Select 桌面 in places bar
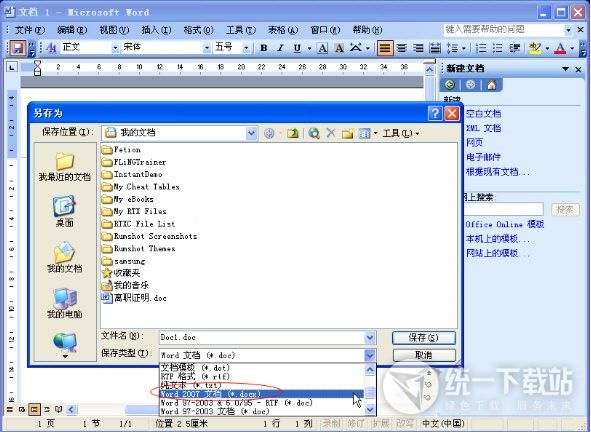591x432 pixels. tap(64, 211)
